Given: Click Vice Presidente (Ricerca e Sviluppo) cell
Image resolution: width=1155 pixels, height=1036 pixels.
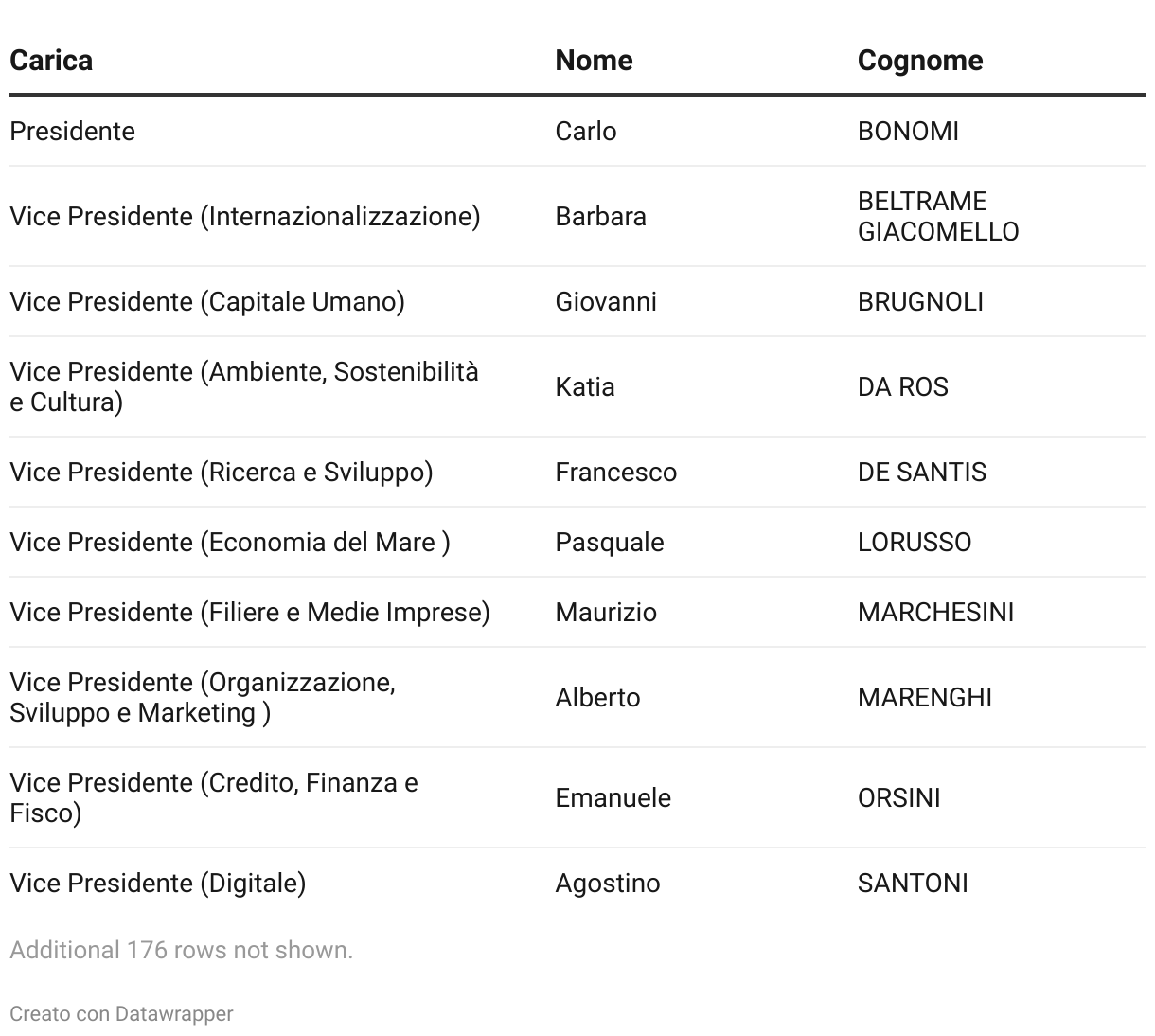Looking at the screenshot, I should [222, 472].
